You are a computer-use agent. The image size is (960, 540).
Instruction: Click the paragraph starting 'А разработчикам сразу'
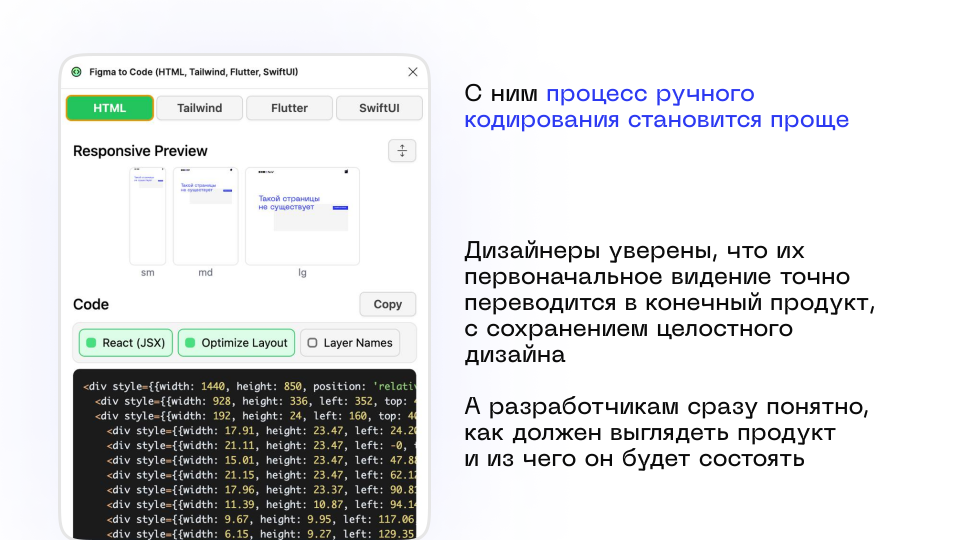666,432
